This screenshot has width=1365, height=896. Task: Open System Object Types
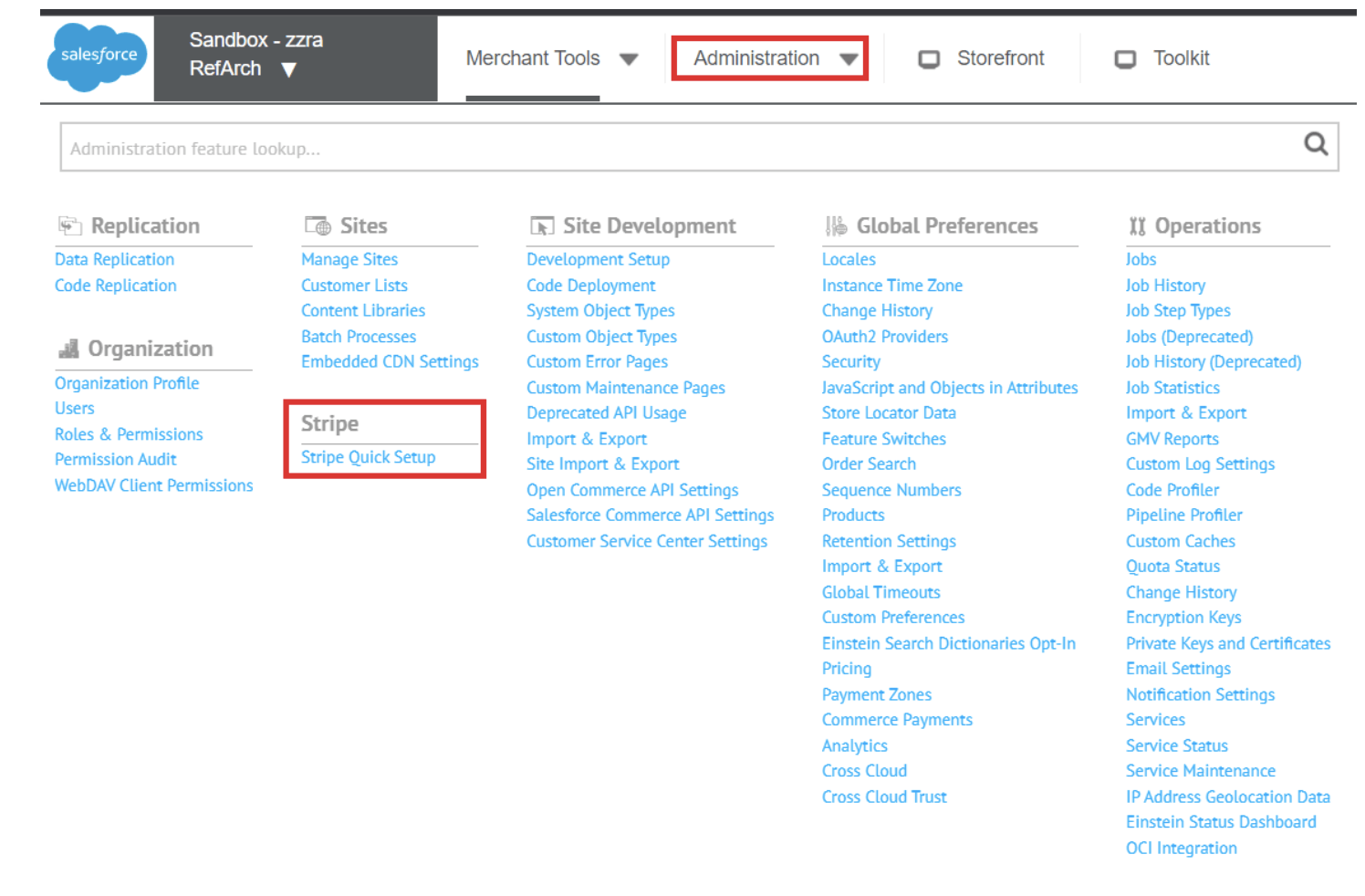tap(600, 310)
